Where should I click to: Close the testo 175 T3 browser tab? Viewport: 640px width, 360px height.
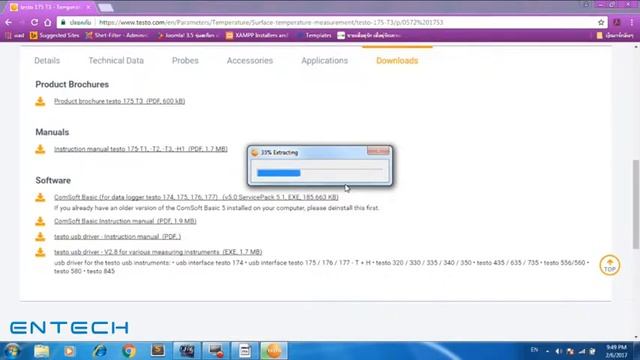(x=88, y=7)
